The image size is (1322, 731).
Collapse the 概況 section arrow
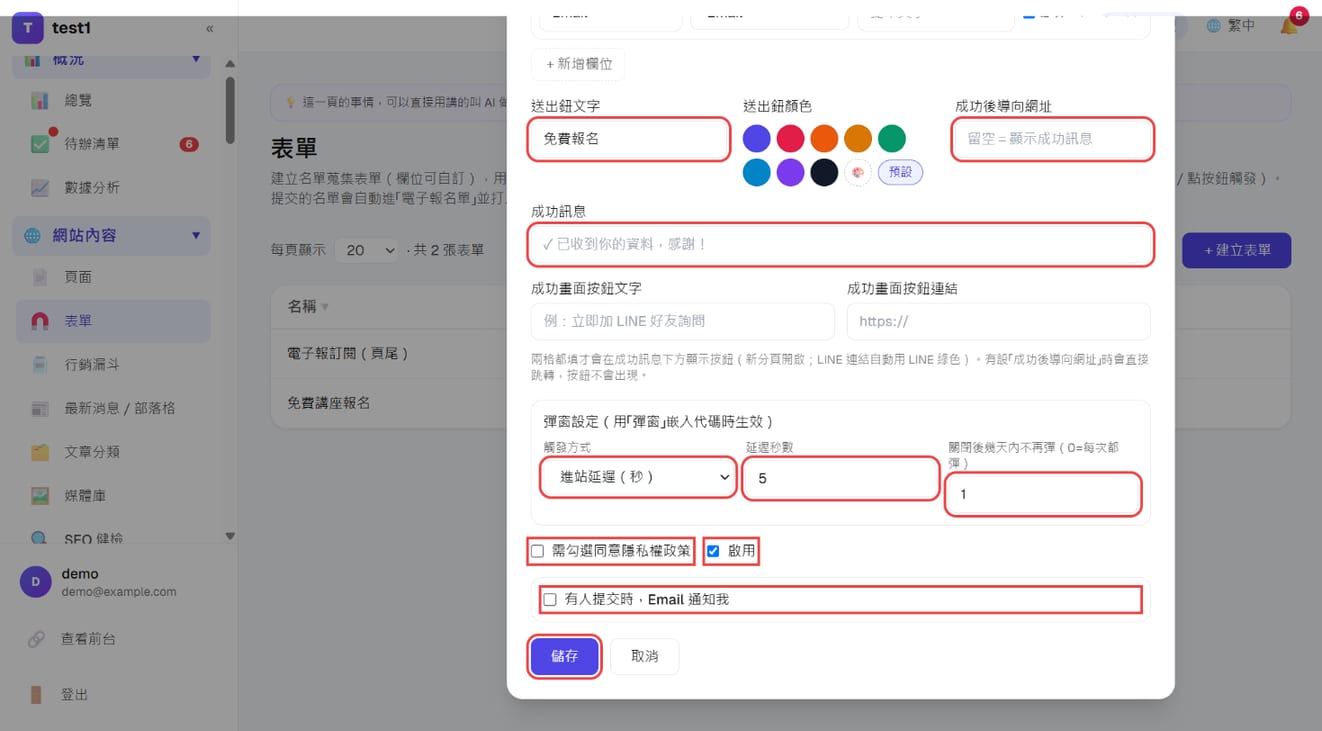[196, 60]
